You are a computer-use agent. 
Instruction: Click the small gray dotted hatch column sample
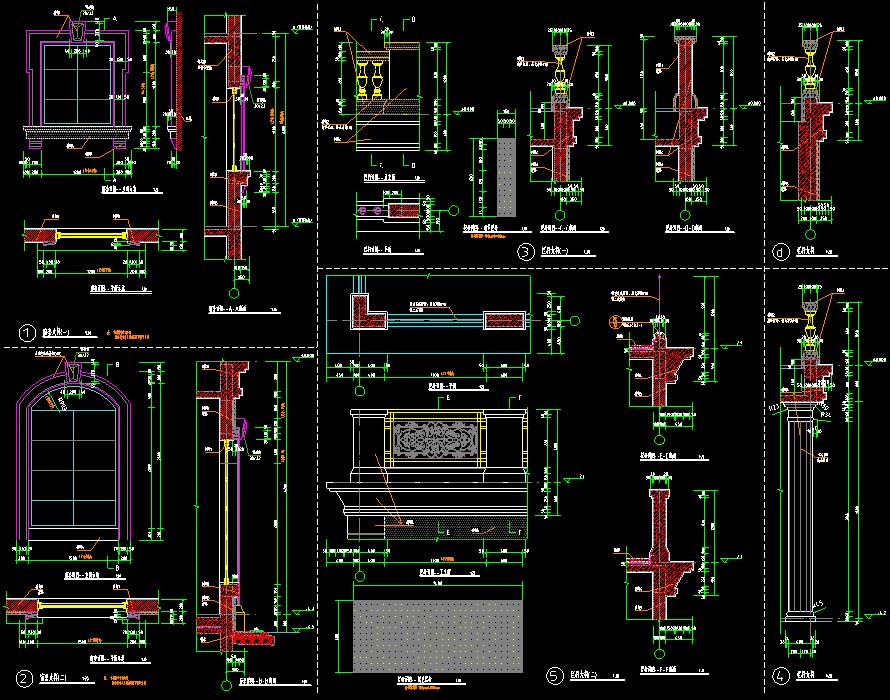[505, 176]
